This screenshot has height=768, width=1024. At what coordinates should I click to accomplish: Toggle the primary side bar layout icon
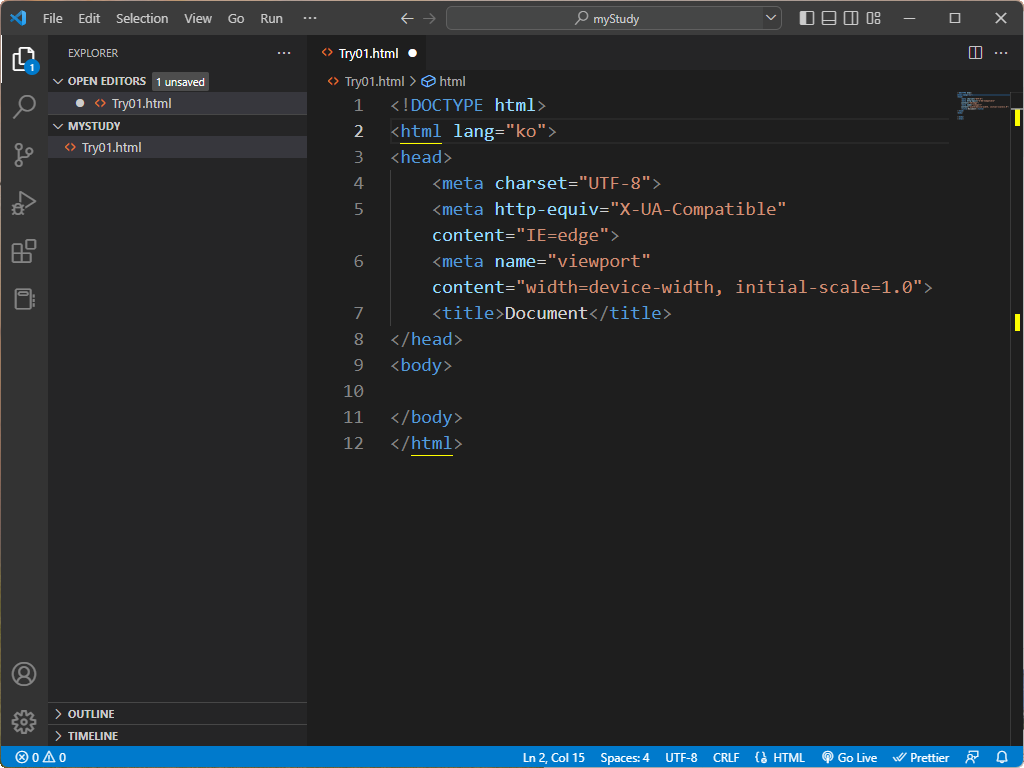[807, 18]
